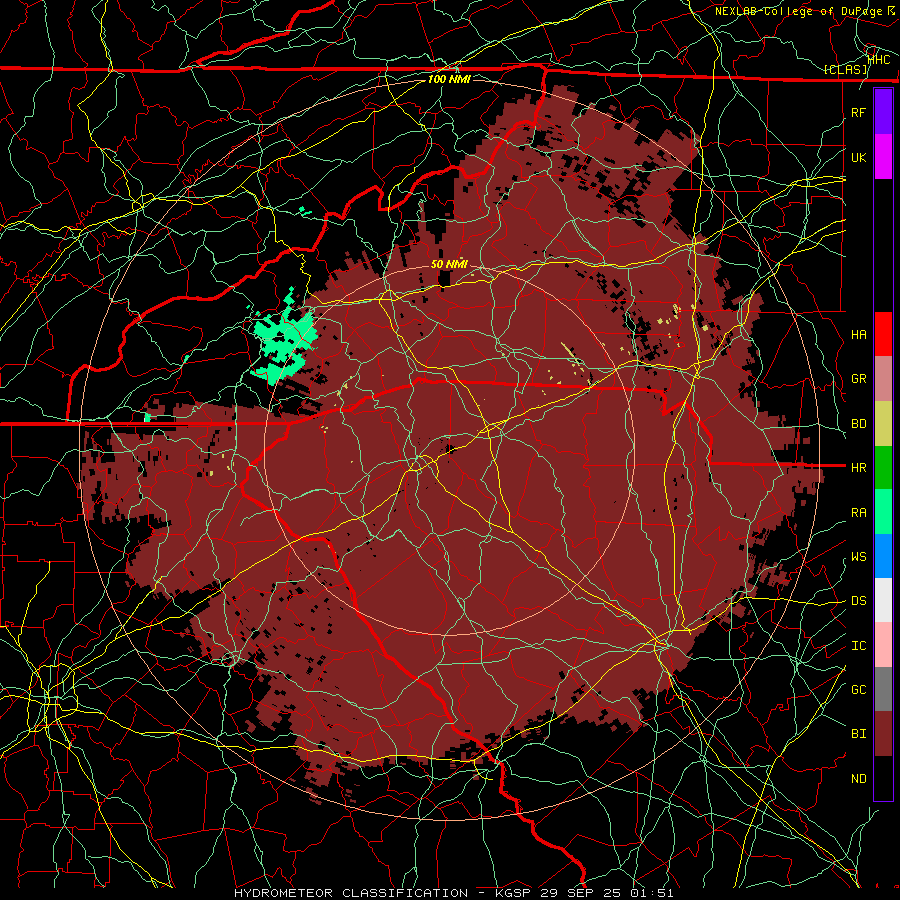Screen dimensions: 900x900
Task: Click the HYDROMETEOR CLASSIFICATION title text
Action: coord(351,893)
